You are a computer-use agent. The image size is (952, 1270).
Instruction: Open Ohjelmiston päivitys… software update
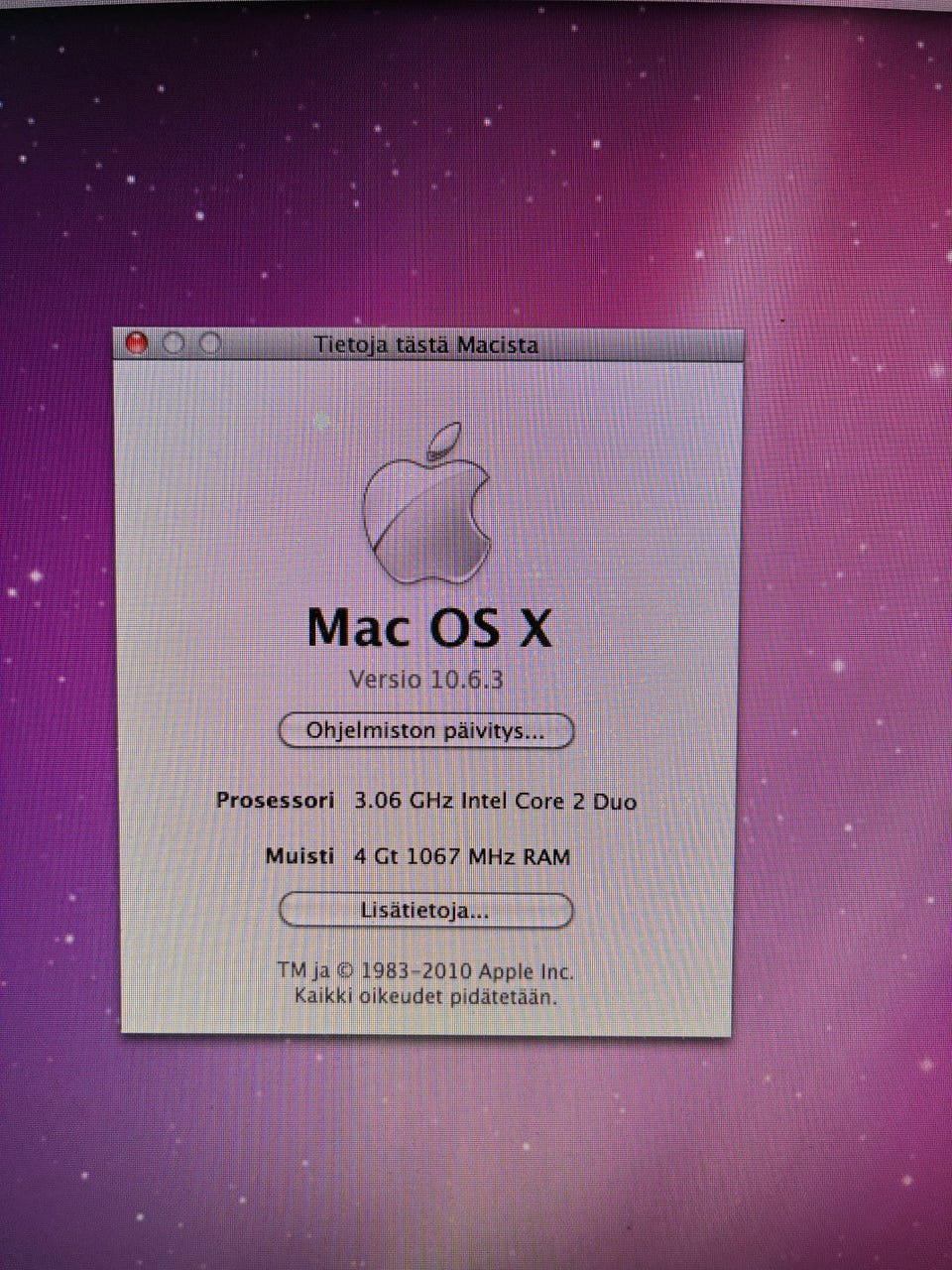pyautogui.click(x=426, y=731)
